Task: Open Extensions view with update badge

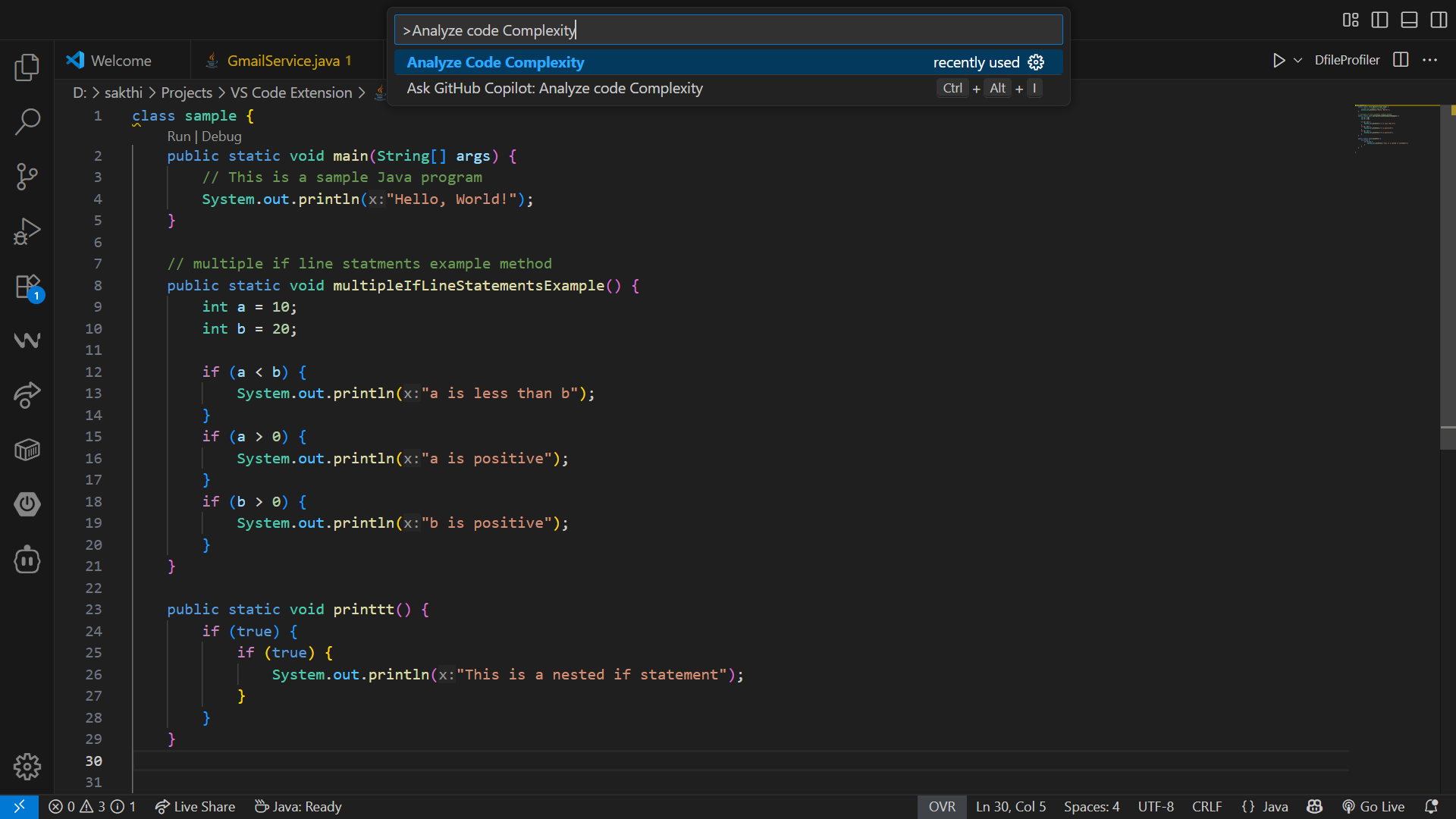Action: click(27, 287)
